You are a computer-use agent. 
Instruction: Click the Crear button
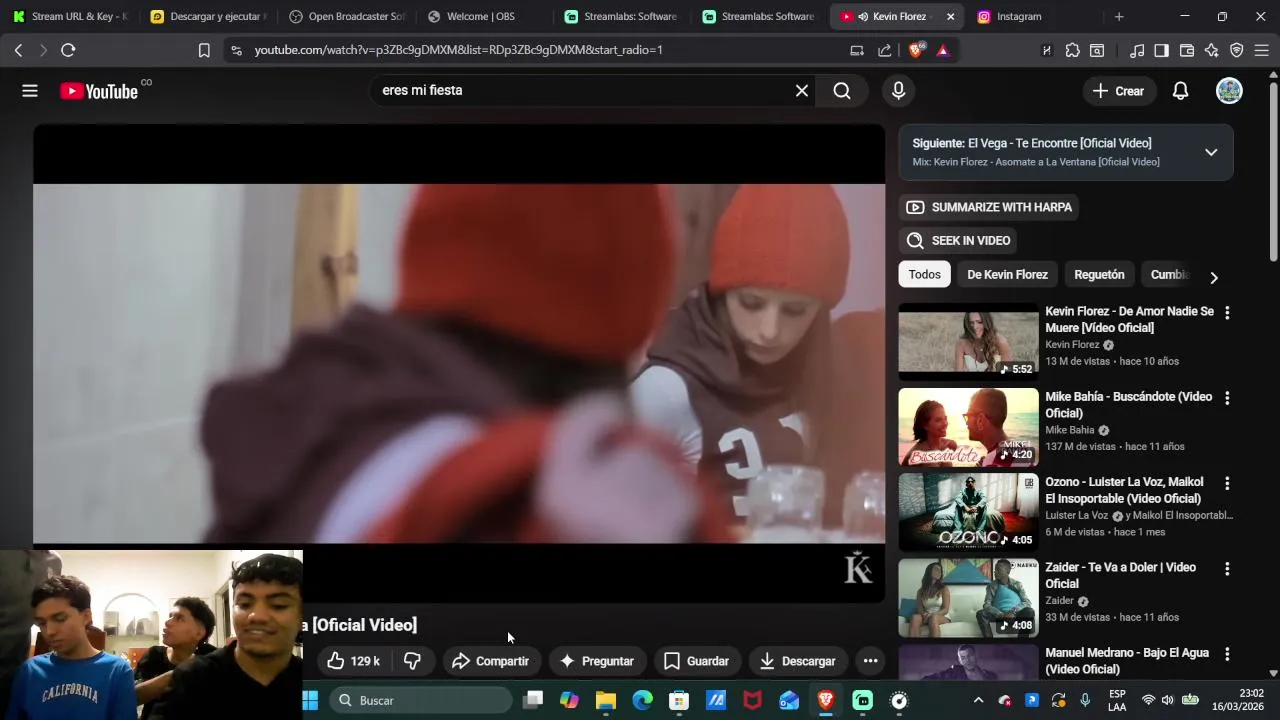pos(1118,91)
